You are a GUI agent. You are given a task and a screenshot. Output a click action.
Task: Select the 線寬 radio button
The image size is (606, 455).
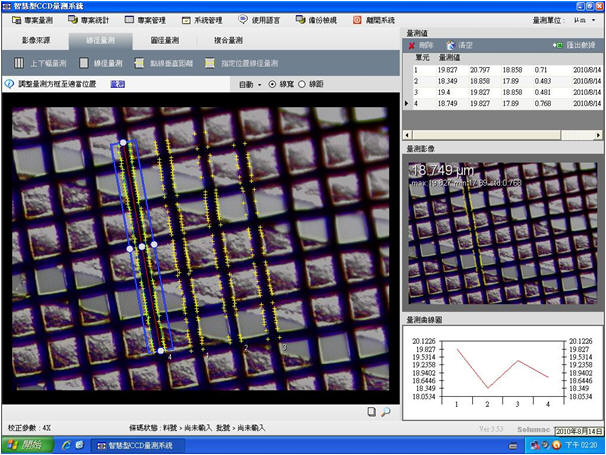click(272, 84)
